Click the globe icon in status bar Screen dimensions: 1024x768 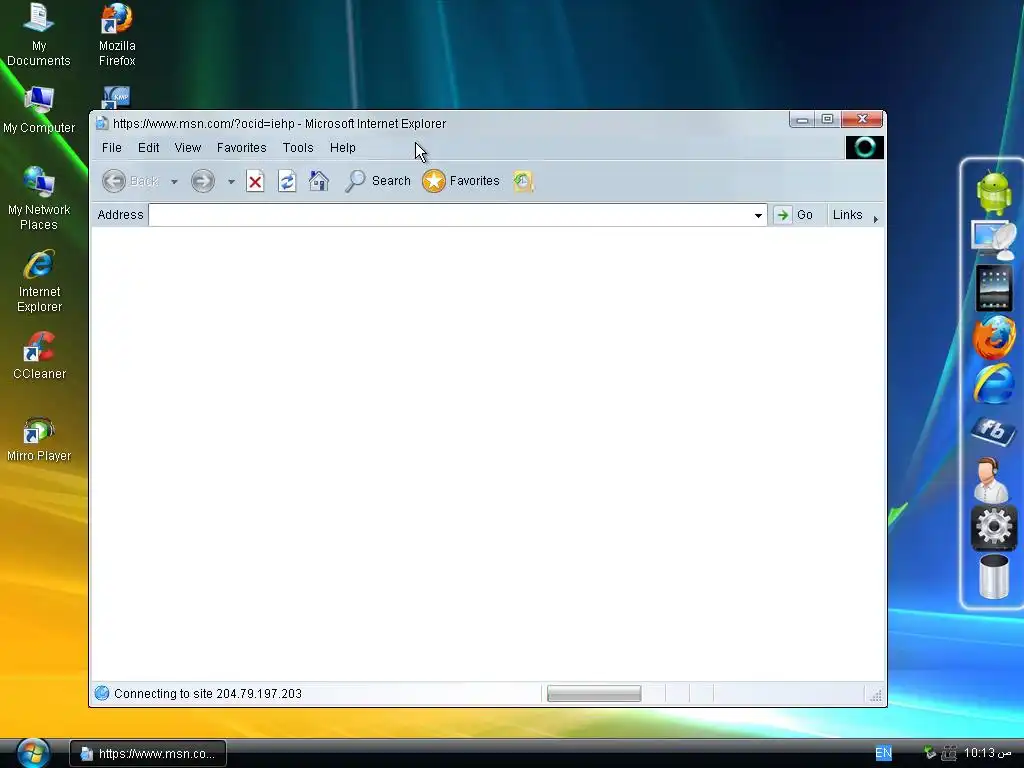point(102,693)
